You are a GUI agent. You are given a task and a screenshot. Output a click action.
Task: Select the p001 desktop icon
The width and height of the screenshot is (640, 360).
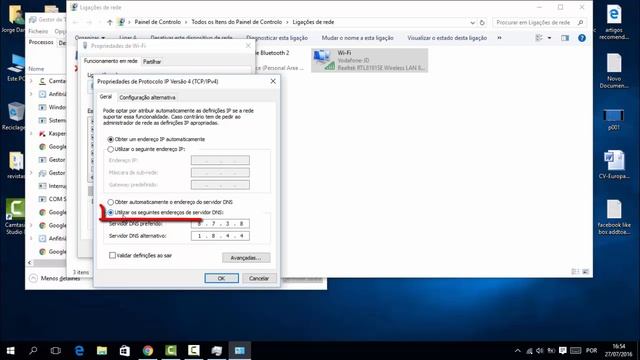point(613,119)
